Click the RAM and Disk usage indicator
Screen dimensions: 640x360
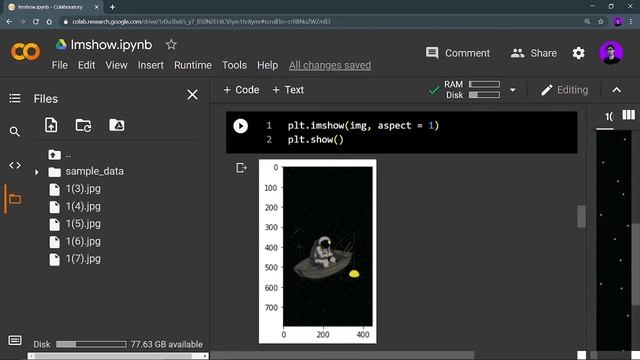[x=472, y=90]
